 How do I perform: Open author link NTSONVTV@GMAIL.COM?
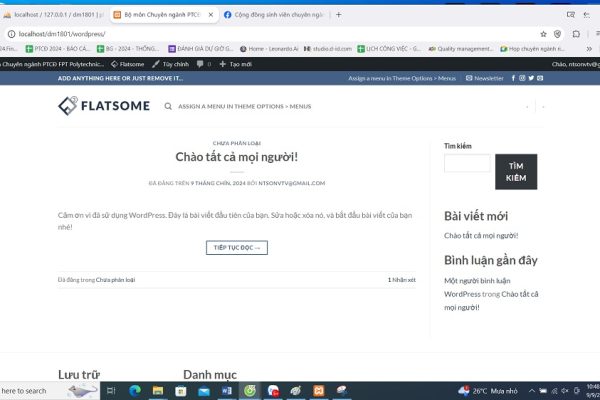point(292,183)
